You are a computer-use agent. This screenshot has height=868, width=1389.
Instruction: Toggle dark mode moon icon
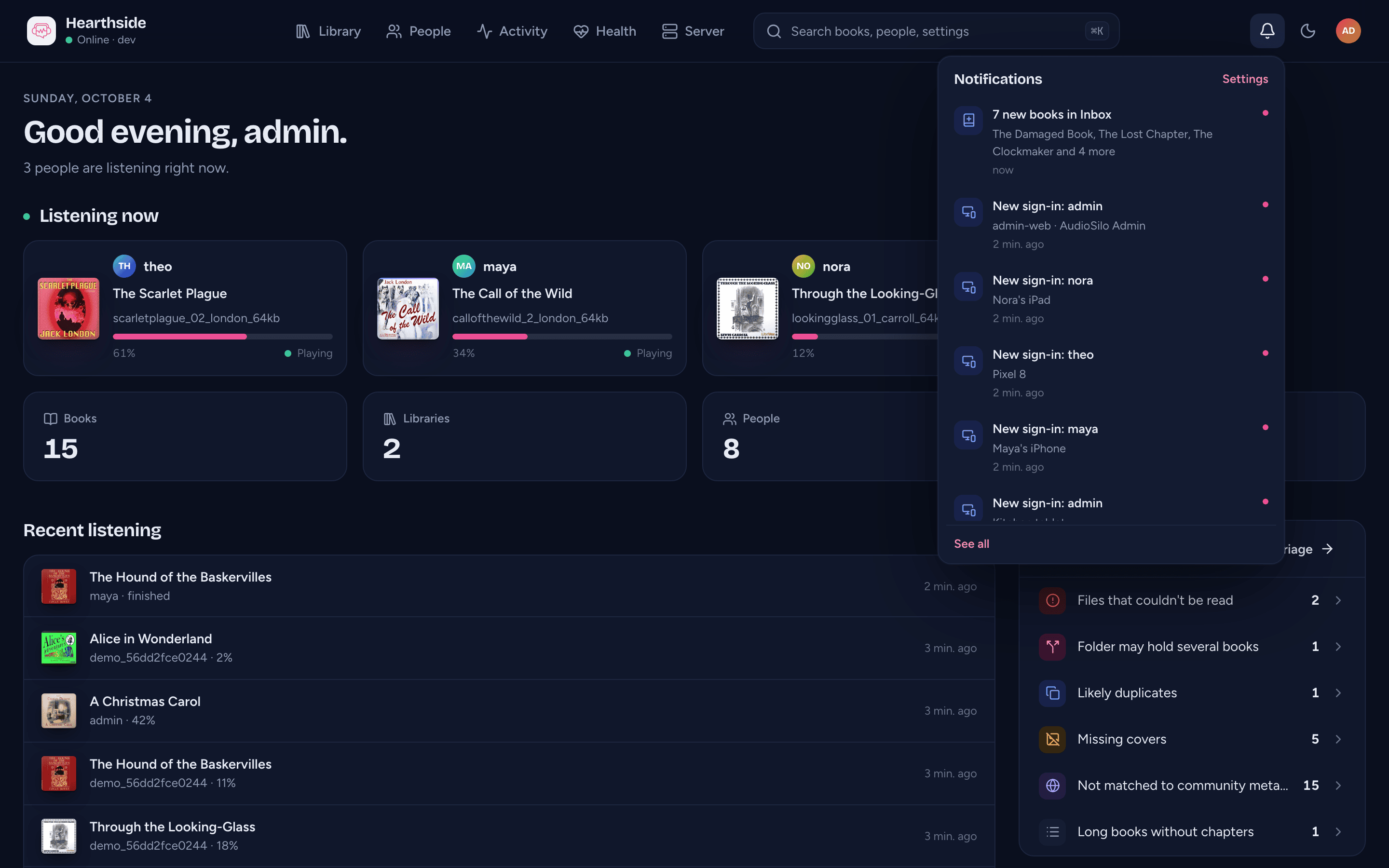(1307, 31)
